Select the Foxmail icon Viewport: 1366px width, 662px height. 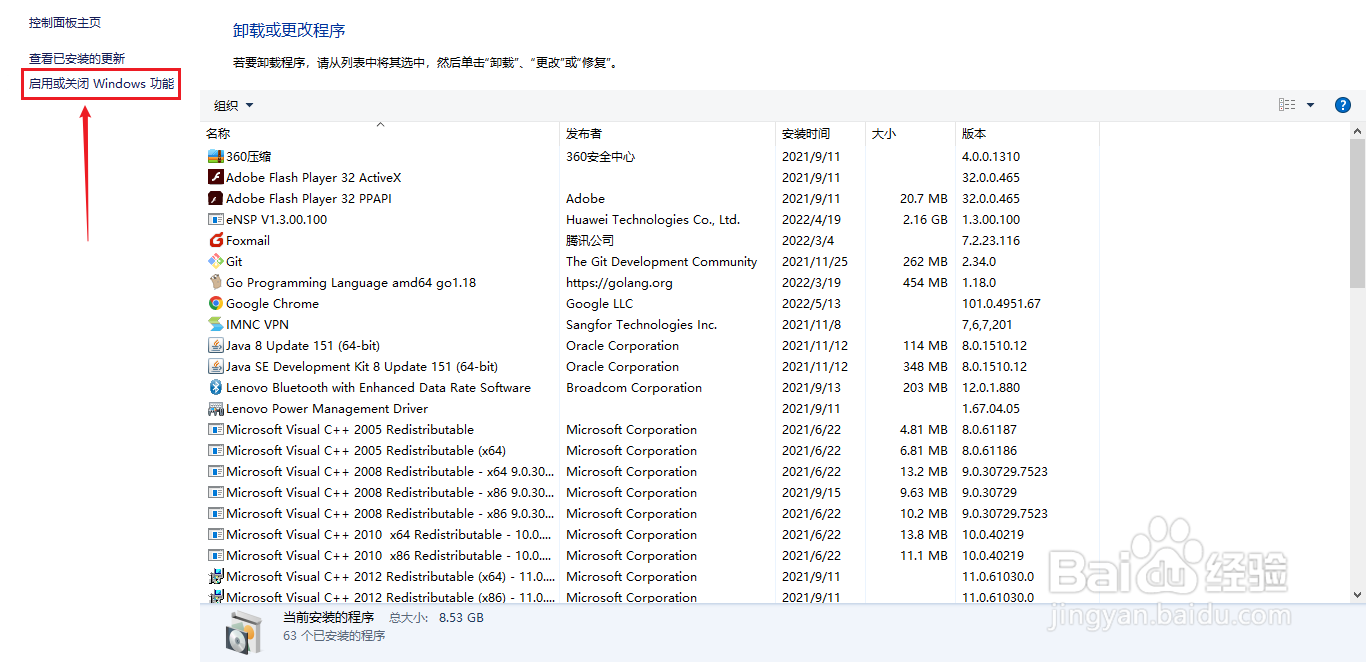click(x=215, y=240)
